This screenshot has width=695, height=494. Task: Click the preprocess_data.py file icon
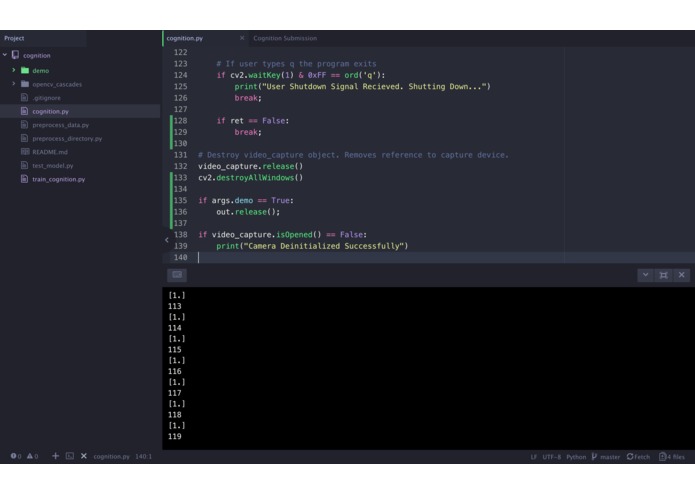[24, 124]
